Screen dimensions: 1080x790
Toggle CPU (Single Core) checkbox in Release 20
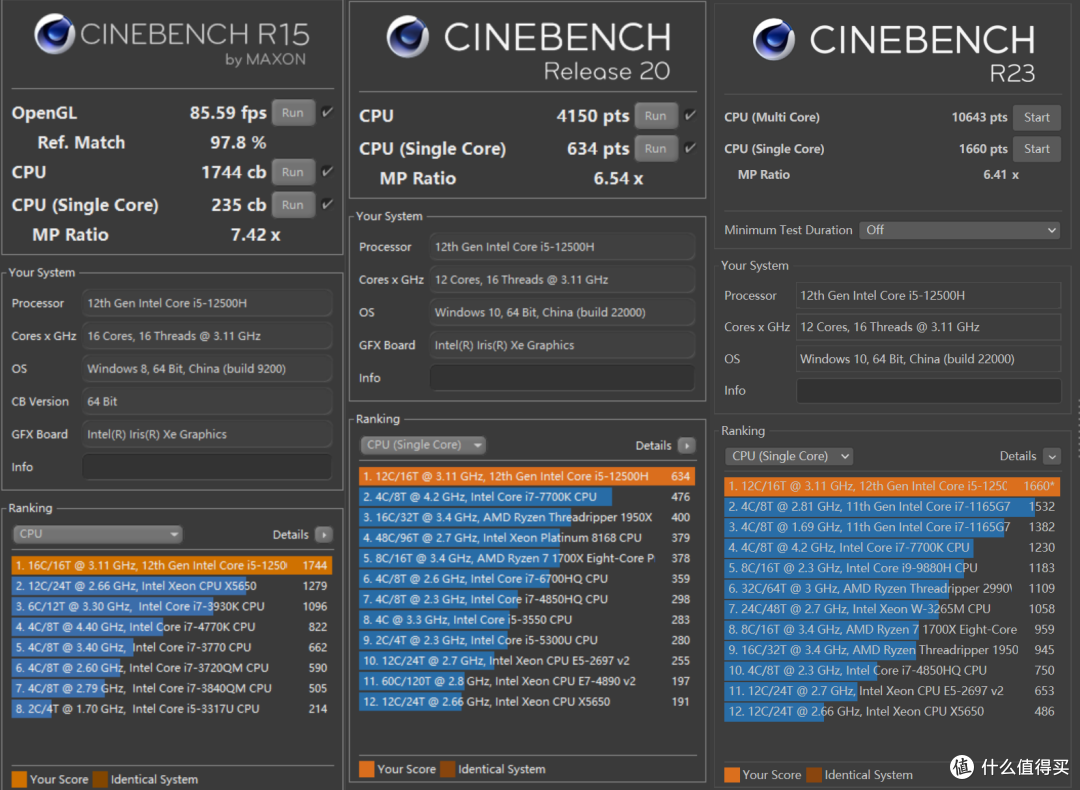pyautogui.click(x=690, y=147)
